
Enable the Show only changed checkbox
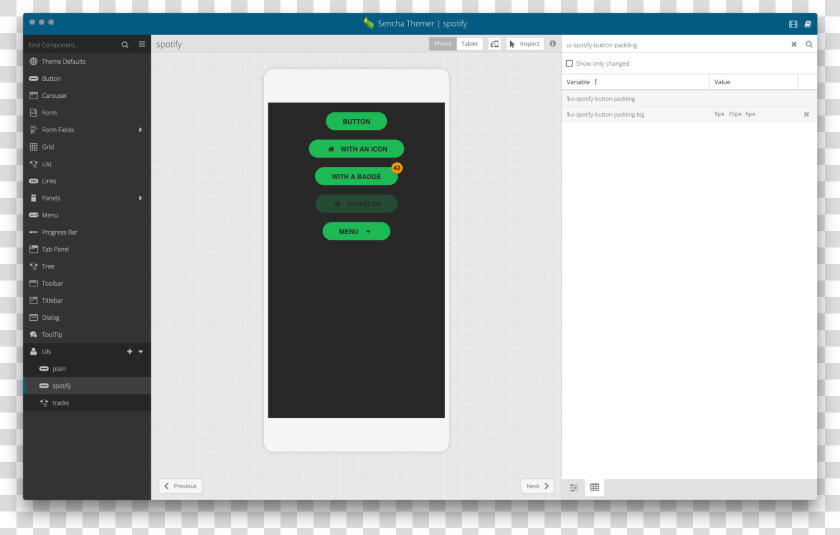(x=569, y=63)
